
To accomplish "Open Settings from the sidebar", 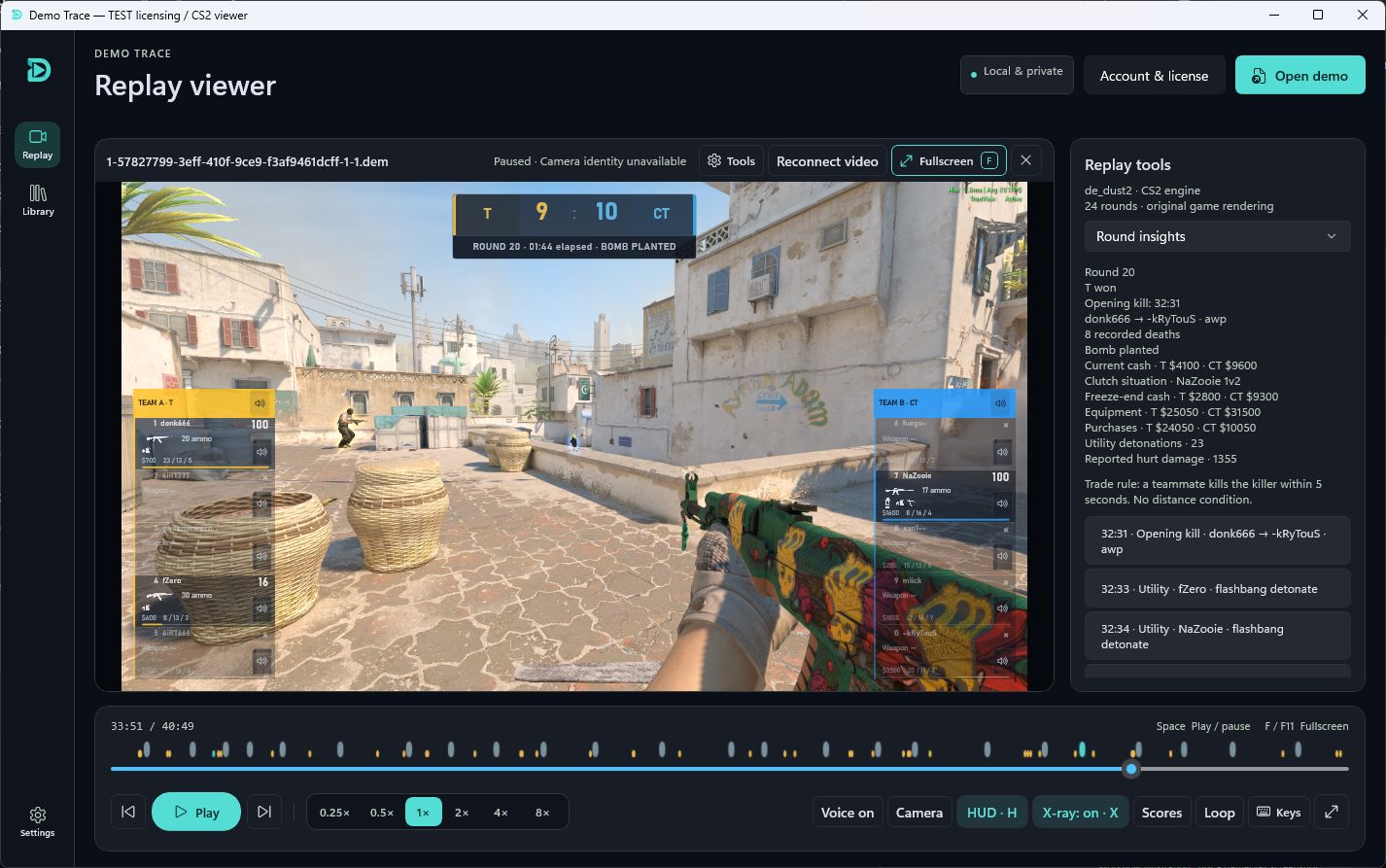I will pos(38,821).
